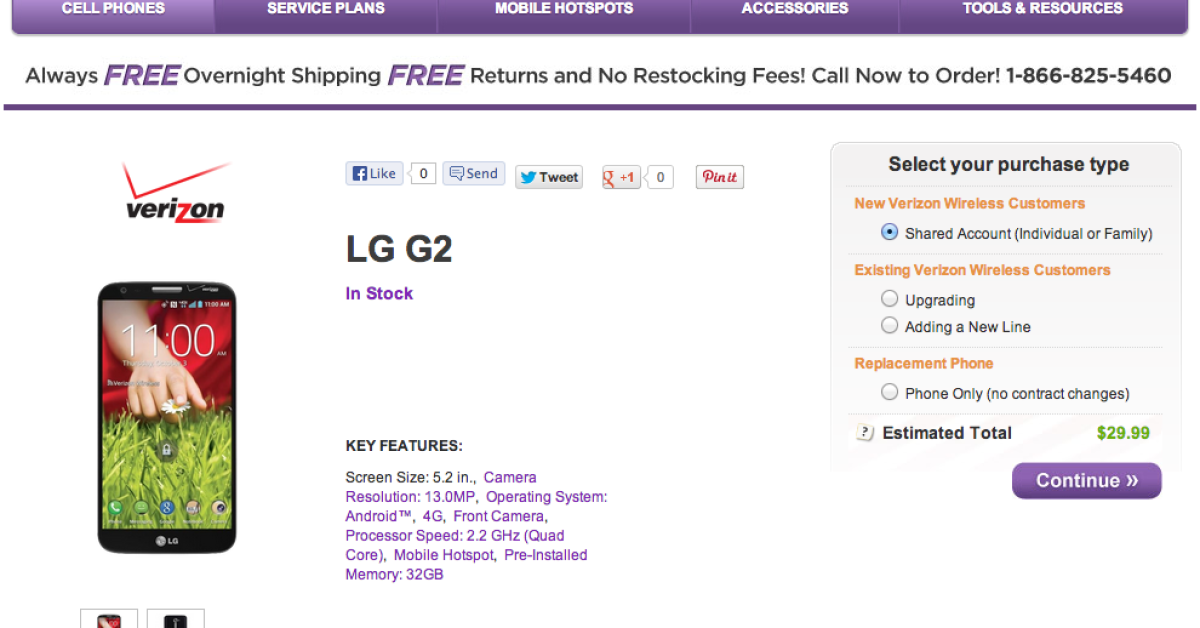
Task: Click the Facebook Like button
Action: [x=374, y=173]
